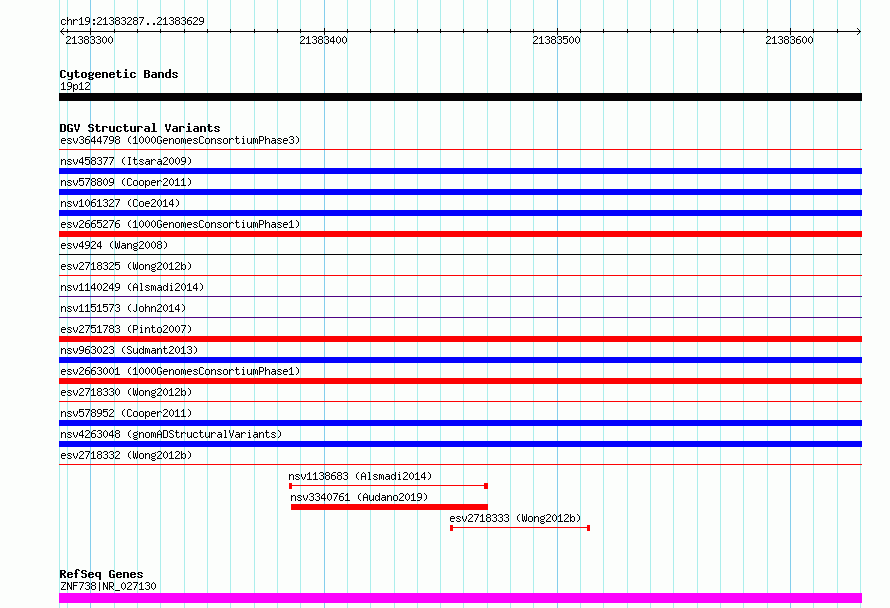Click the nsv1061327 (Coe2014) label
The image size is (890, 608).
tap(120, 203)
